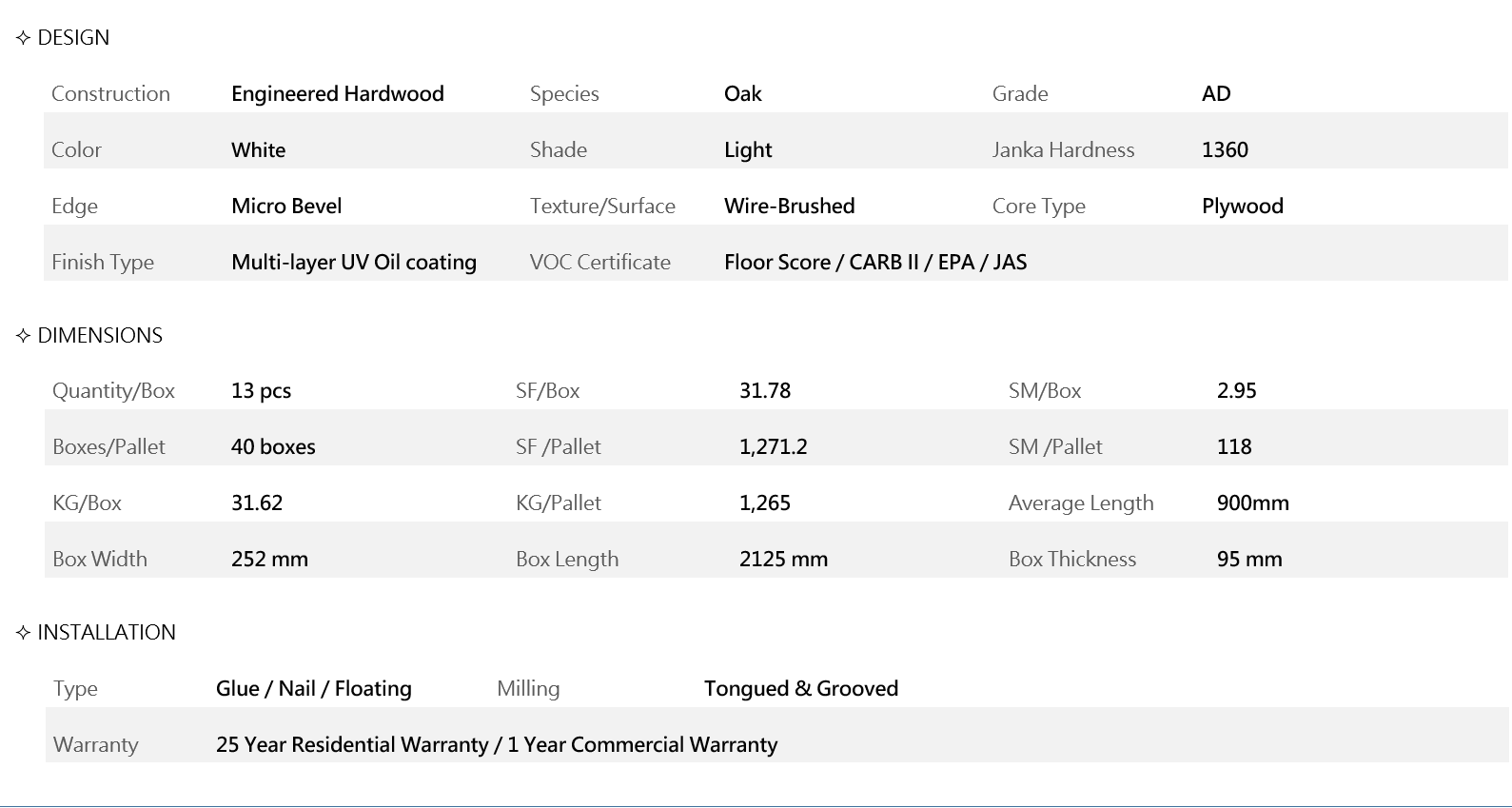
Task: Select the DIMENSIONS section heading
Action: coord(100,336)
